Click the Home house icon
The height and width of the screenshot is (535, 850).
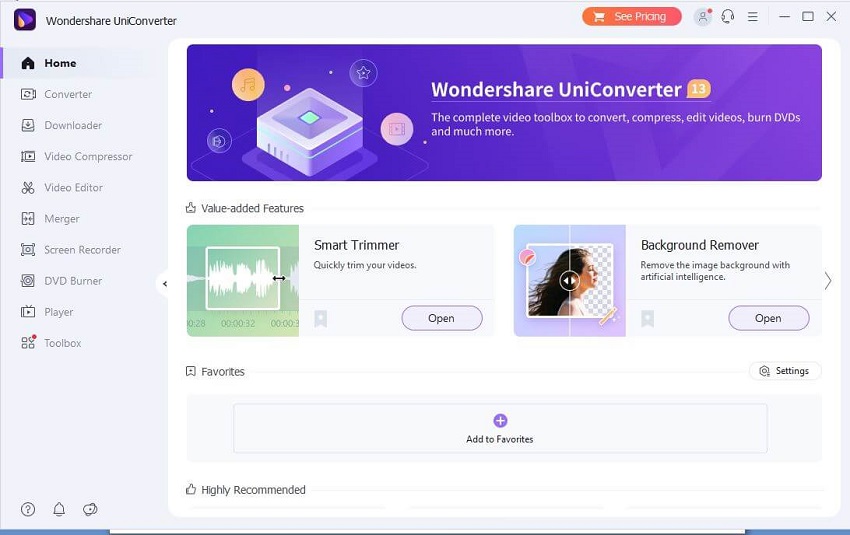[28, 63]
